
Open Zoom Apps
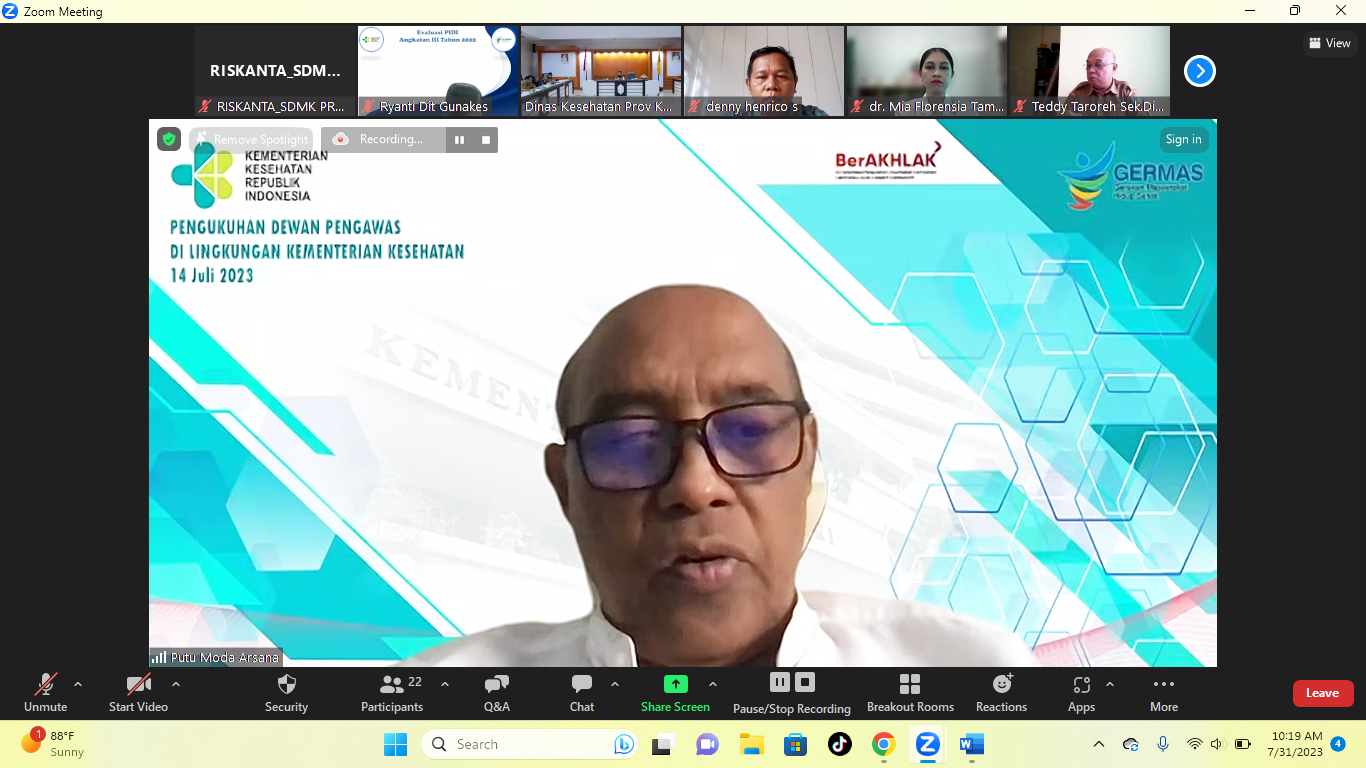pos(1081,693)
